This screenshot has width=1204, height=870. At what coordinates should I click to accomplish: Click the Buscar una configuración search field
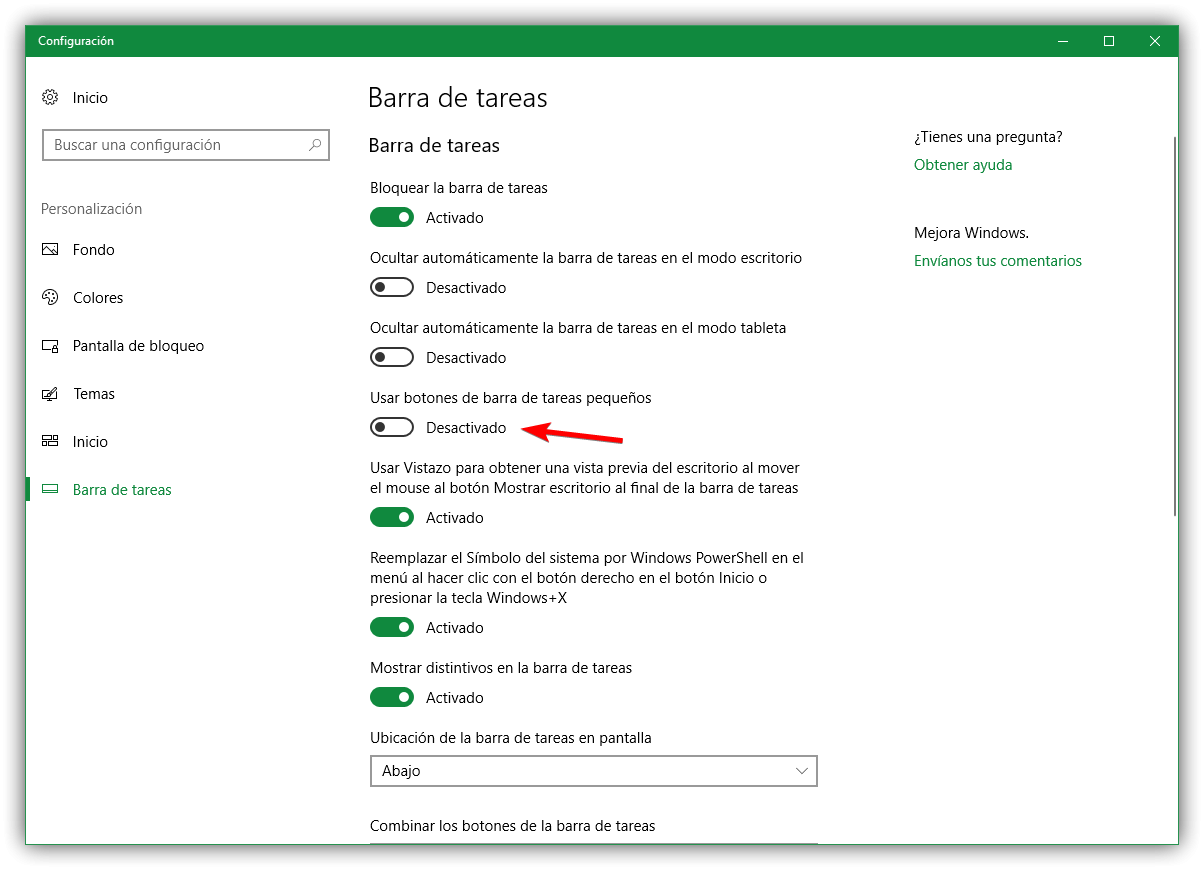coord(175,145)
